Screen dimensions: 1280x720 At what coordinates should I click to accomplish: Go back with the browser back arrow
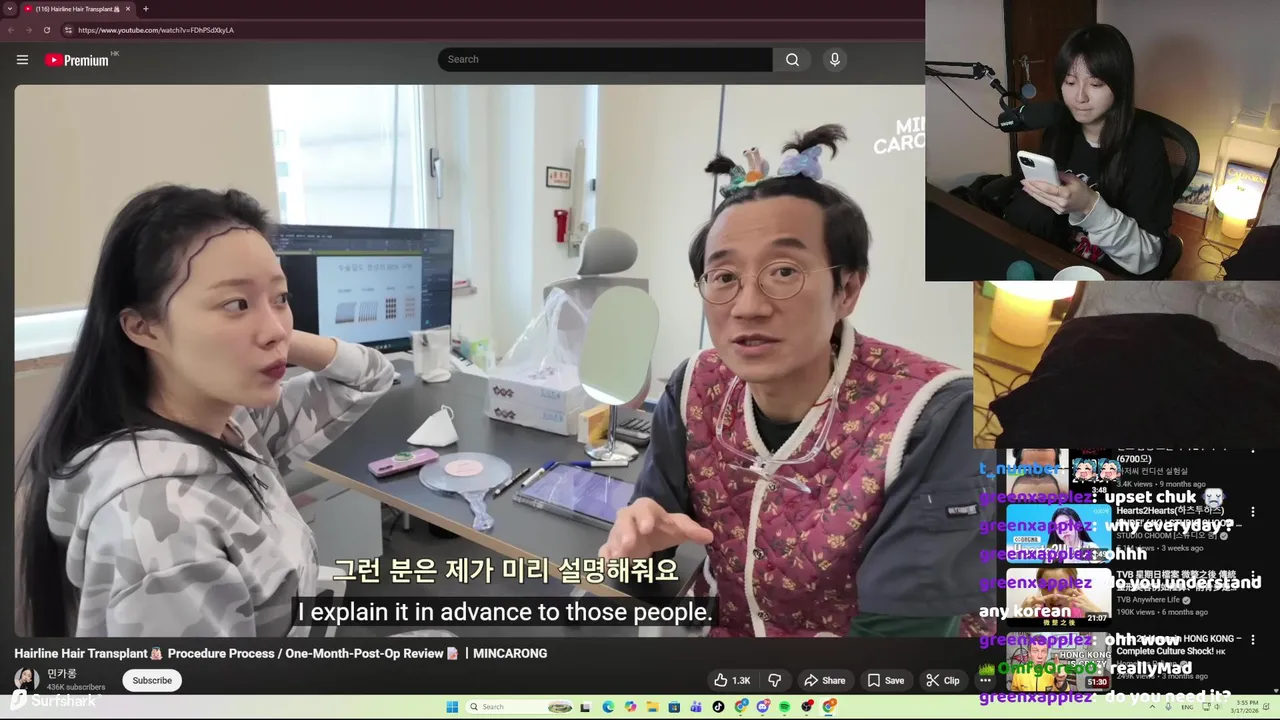[x=11, y=30]
